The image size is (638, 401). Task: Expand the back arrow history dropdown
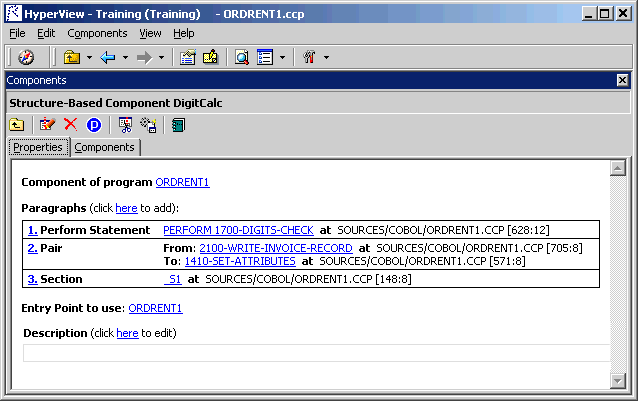coord(125,57)
